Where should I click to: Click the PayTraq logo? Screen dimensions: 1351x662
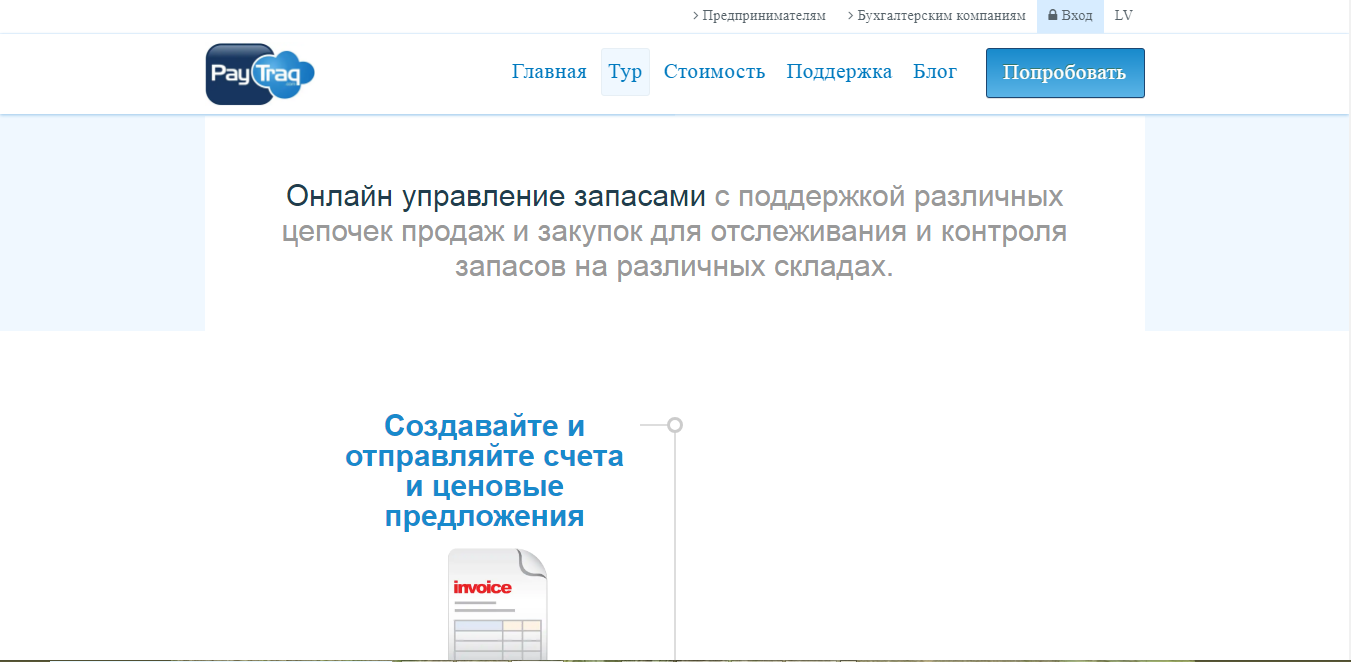coord(259,72)
